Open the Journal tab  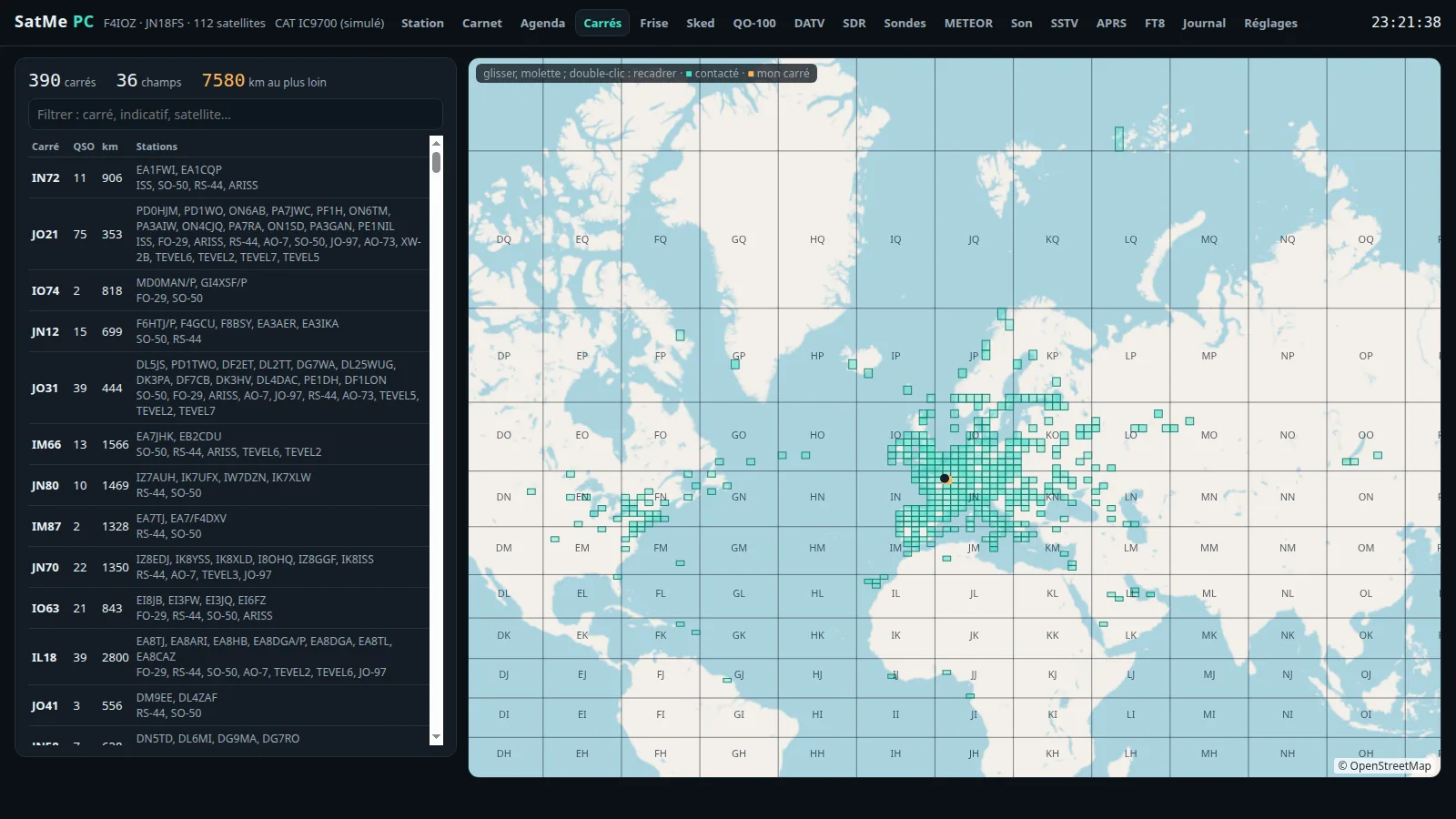point(1204,23)
